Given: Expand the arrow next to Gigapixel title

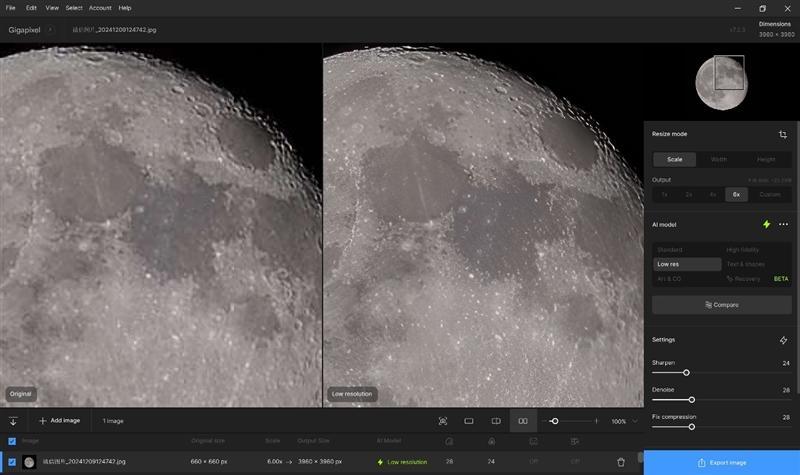Looking at the screenshot, I should (50, 30).
